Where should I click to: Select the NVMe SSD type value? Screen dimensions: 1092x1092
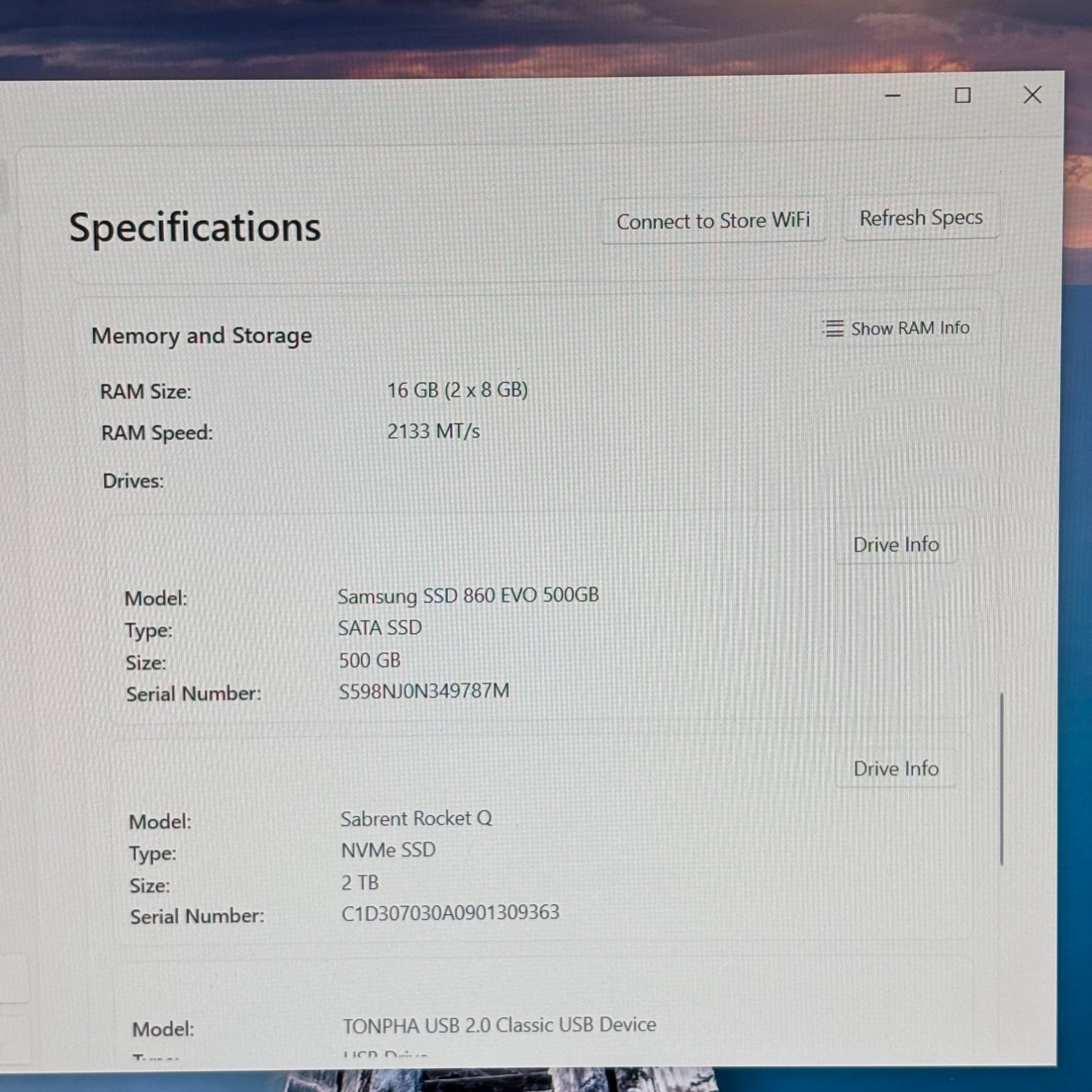tap(388, 850)
